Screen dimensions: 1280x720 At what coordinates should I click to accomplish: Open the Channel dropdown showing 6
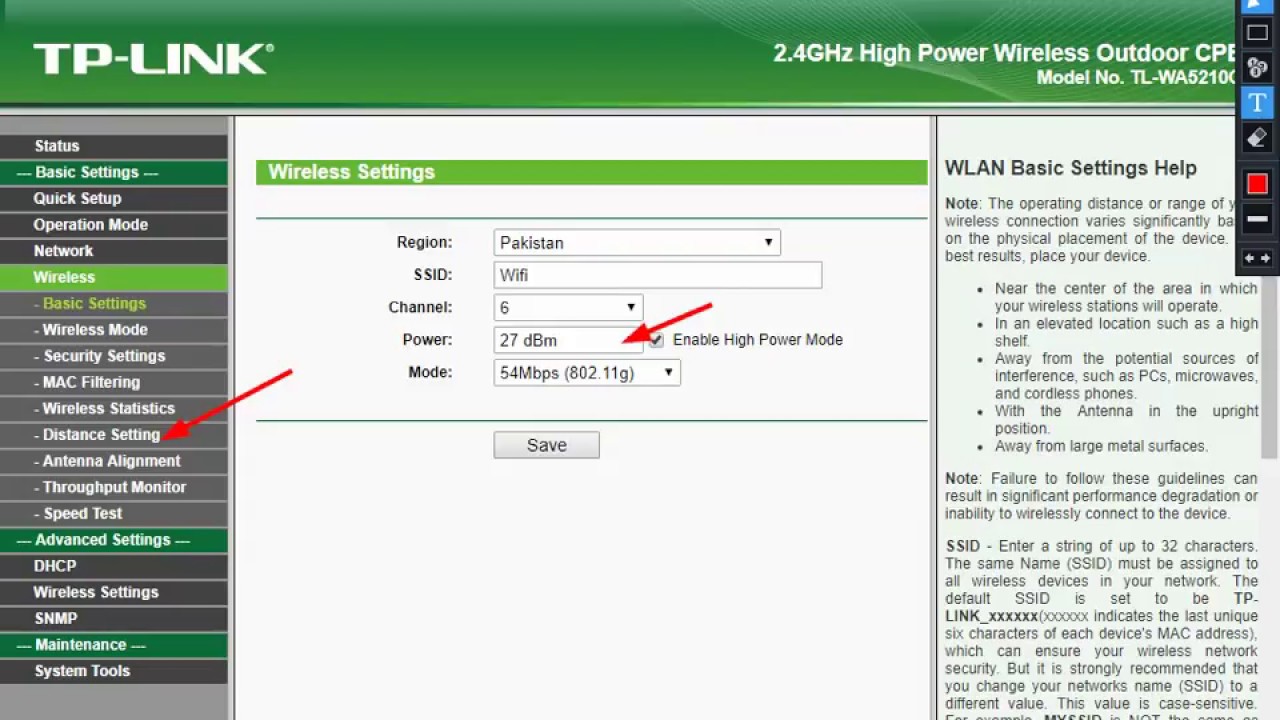pyautogui.click(x=568, y=307)
